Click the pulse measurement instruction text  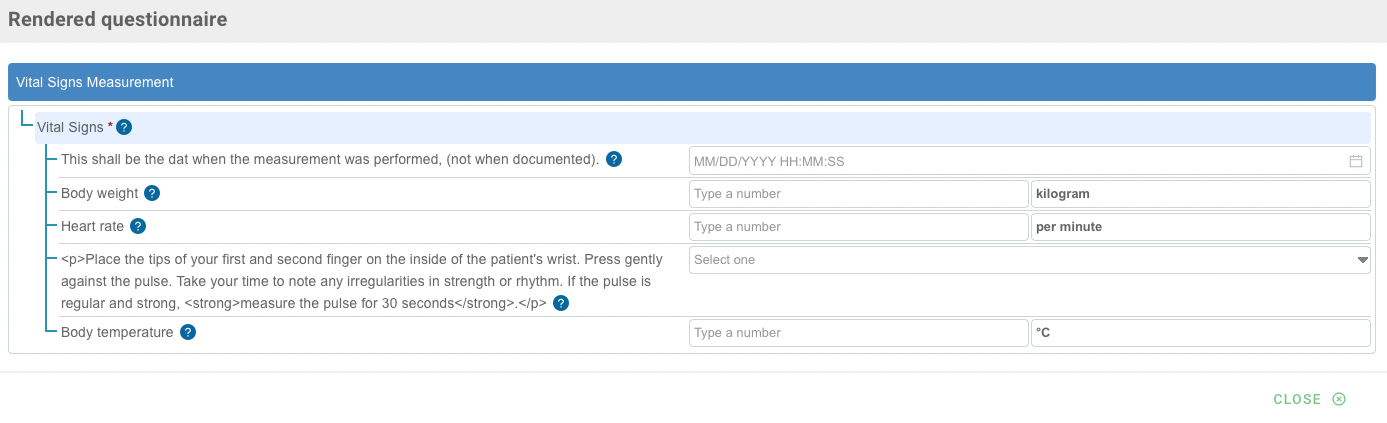click(x=360, y=281)
